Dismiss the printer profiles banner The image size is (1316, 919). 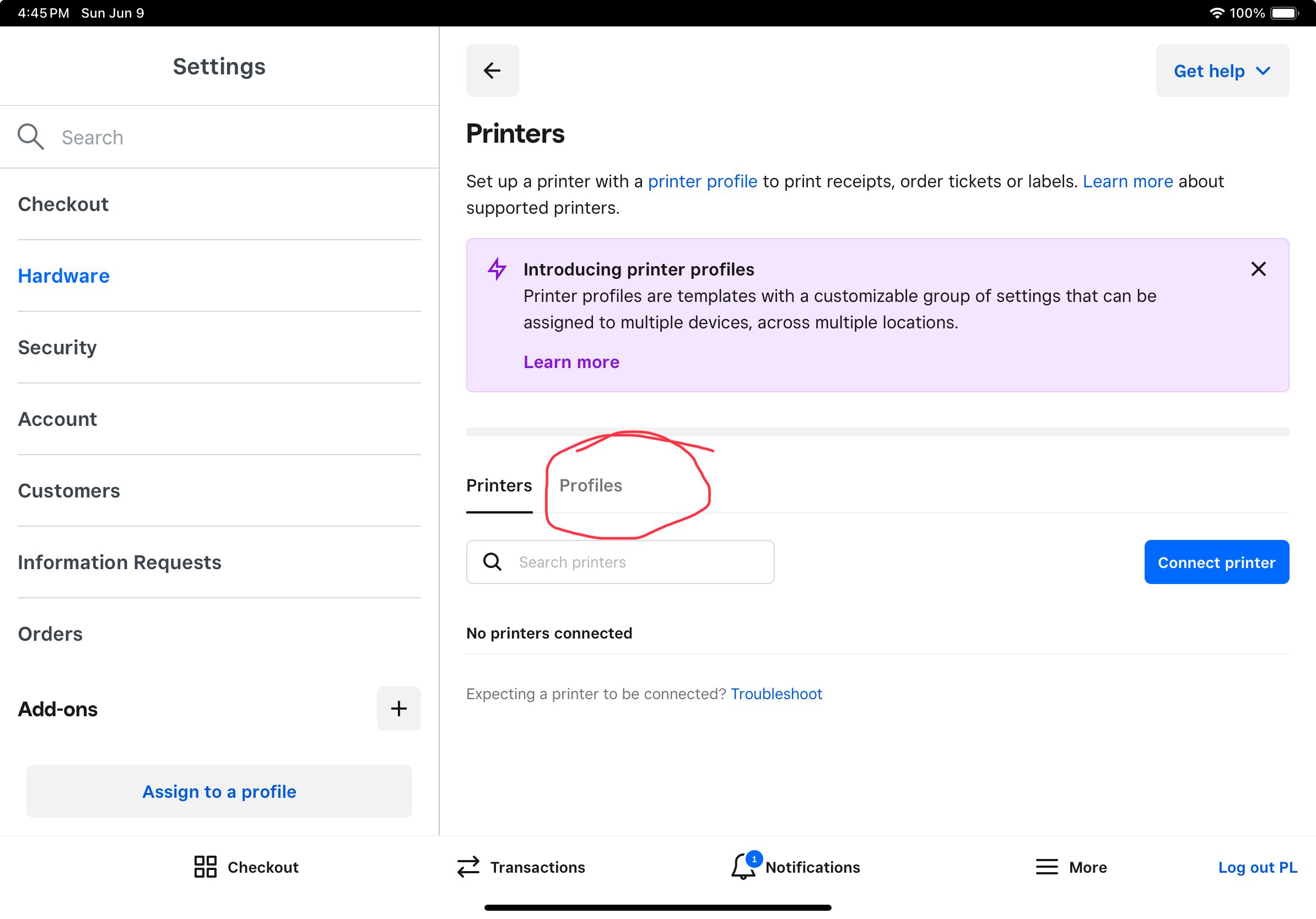pos(1258,269)
